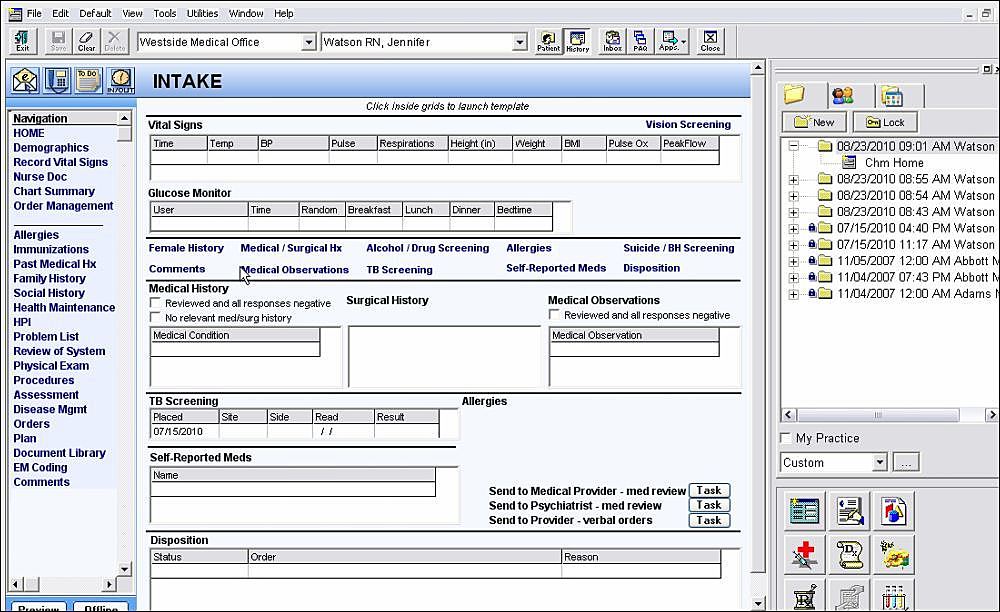Go to Record Vital Signs in navigation
The height and width of the screenshot is (612, 1000).
click(x=61, y=162)
